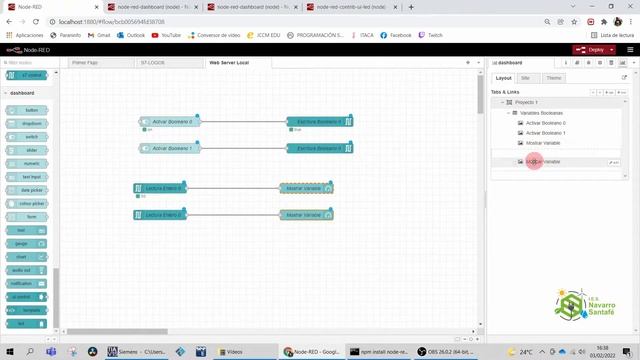Select the audio out node in the palette
Image resolution: width=640 pixels, height=360 pixels.
pos(27,270)
